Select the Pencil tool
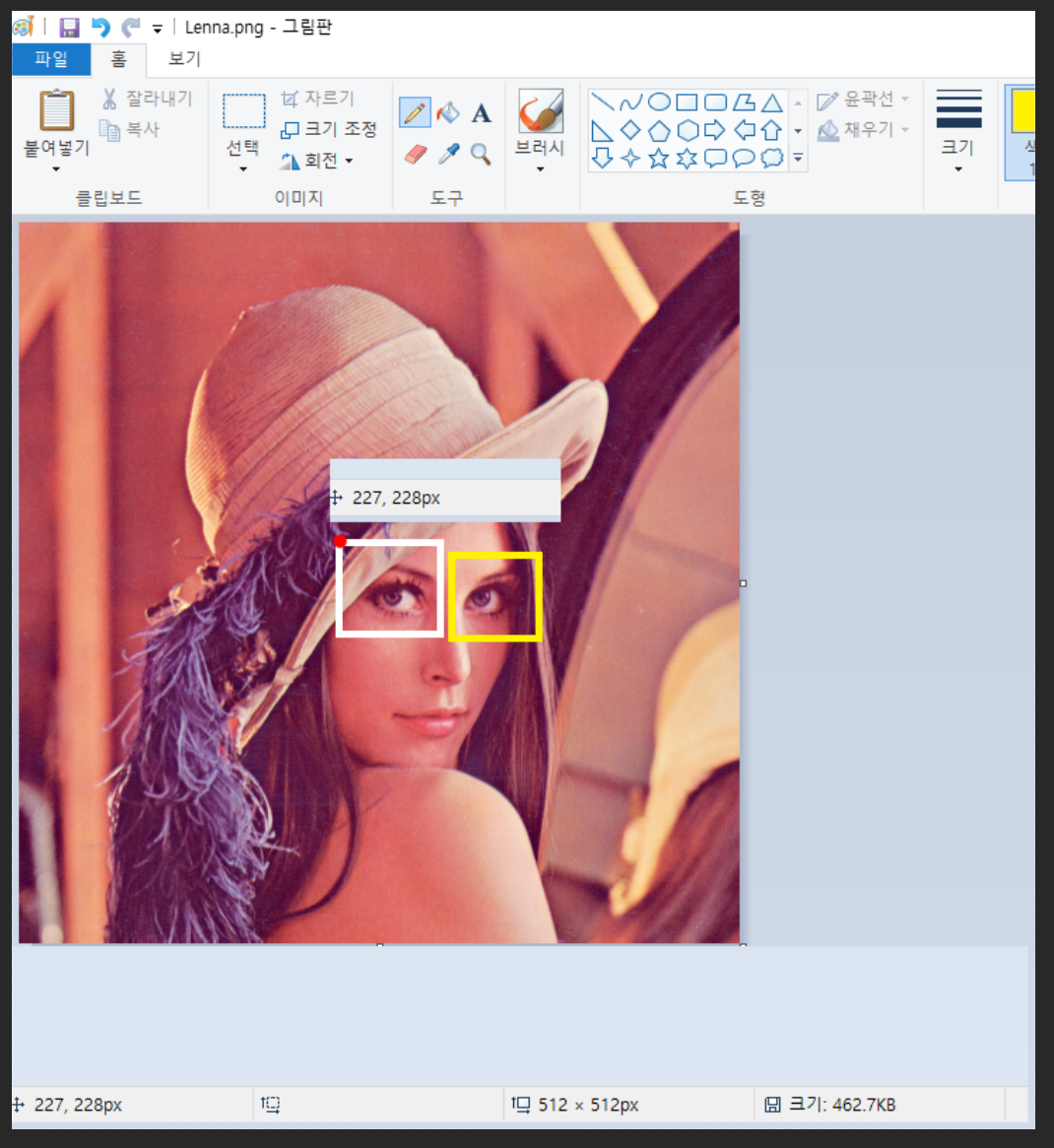The height and width of the screenshot is (1148, 1054). click(415, 112)
